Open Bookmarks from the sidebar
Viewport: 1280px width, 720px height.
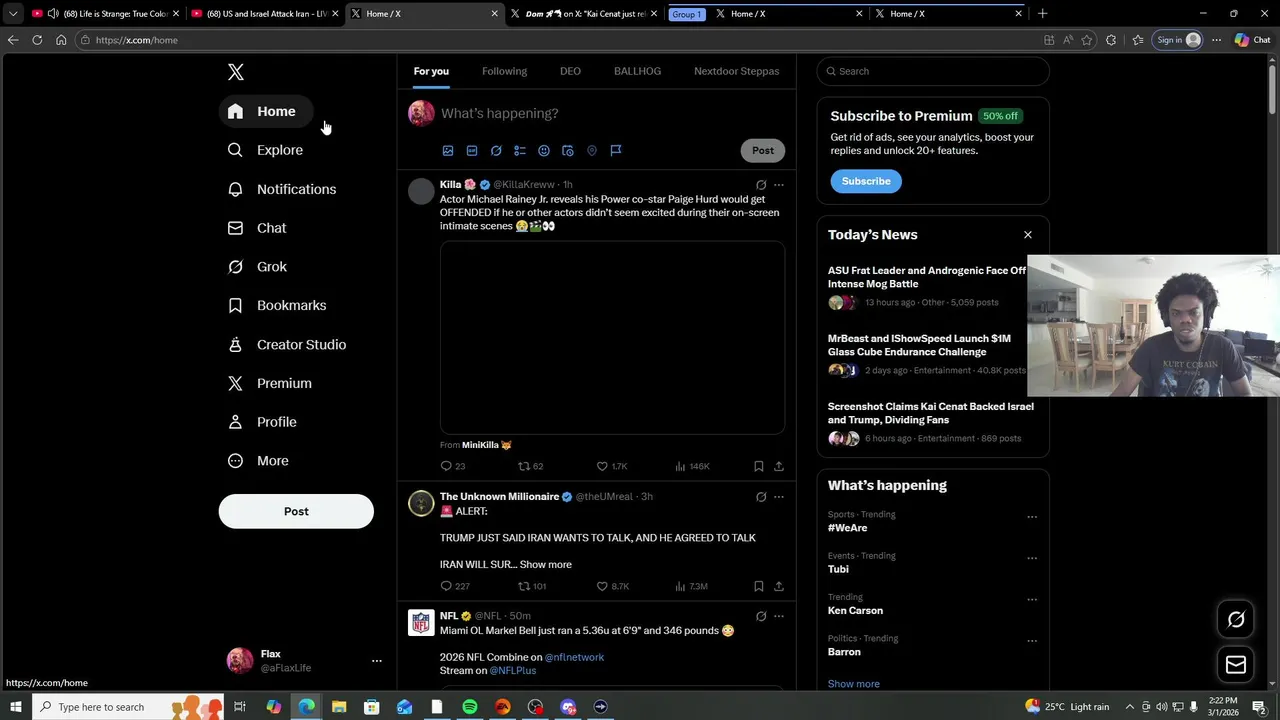coord(278,305)
